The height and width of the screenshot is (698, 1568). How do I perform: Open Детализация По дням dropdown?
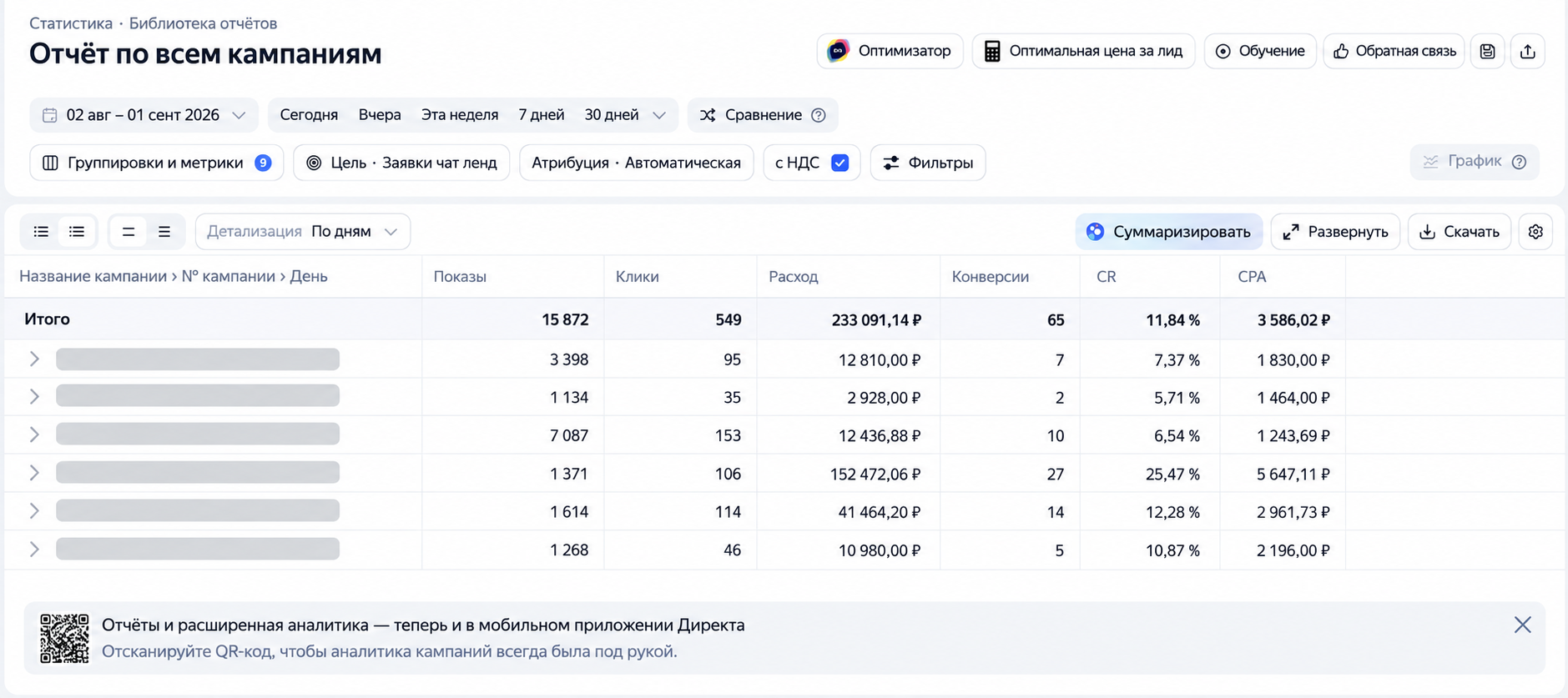coord(302,232)
